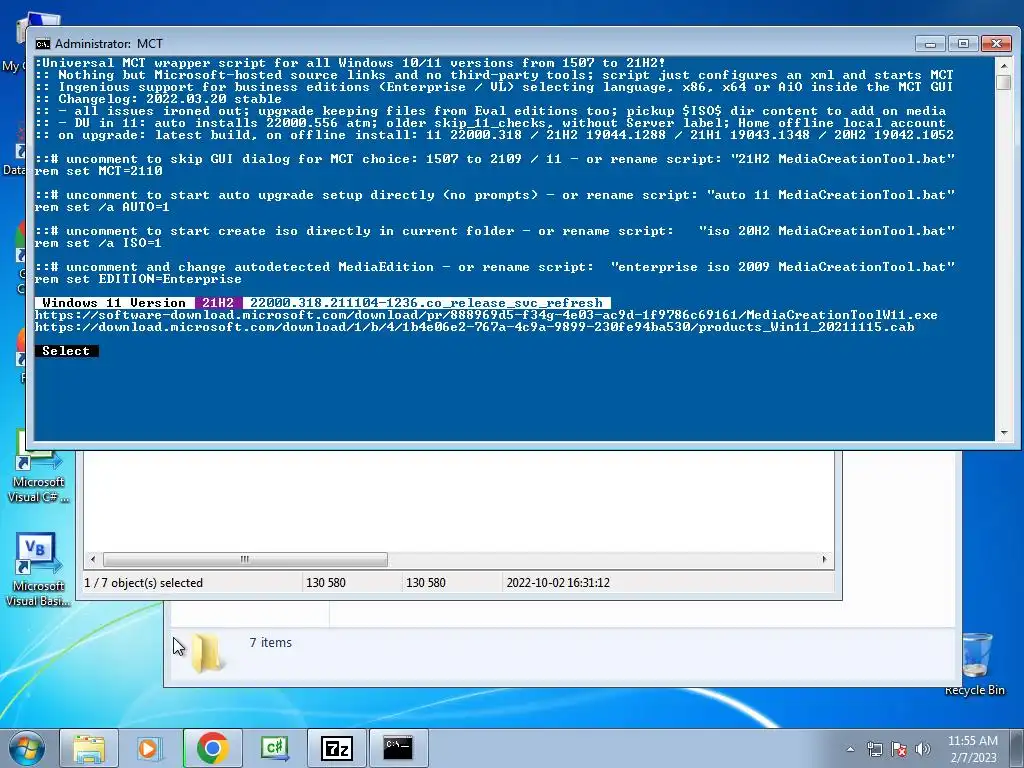Click the 2022-10-02 16:31:12 status date

558,583
